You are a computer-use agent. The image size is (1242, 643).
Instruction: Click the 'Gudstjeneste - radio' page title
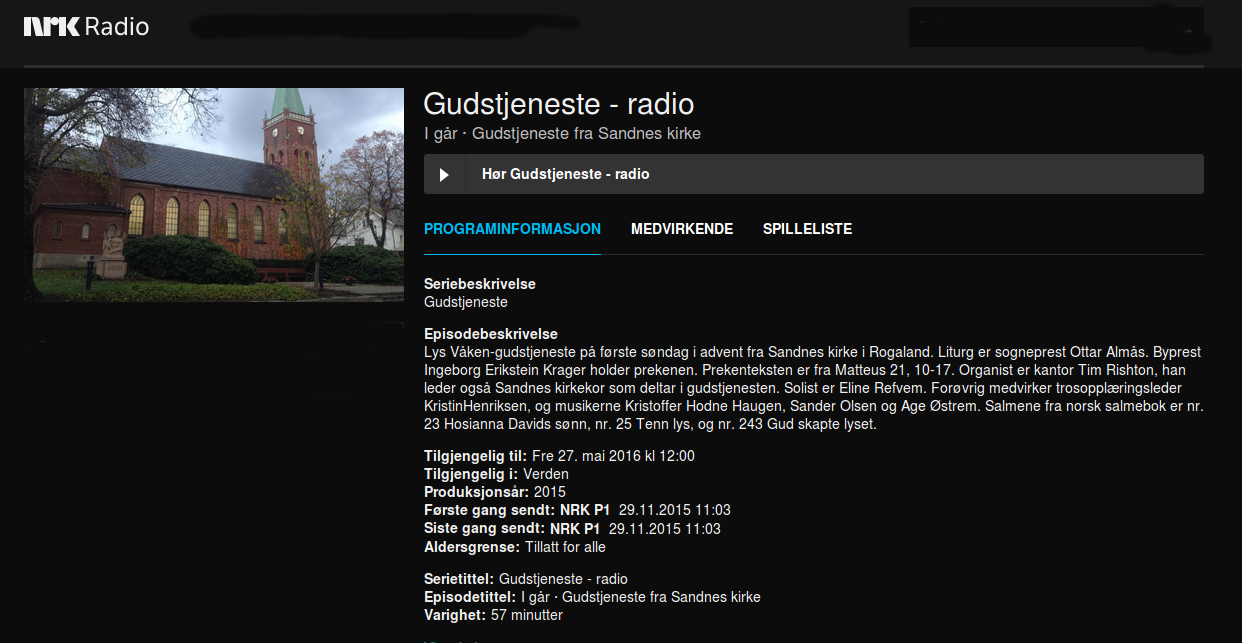tap(558, 104)
